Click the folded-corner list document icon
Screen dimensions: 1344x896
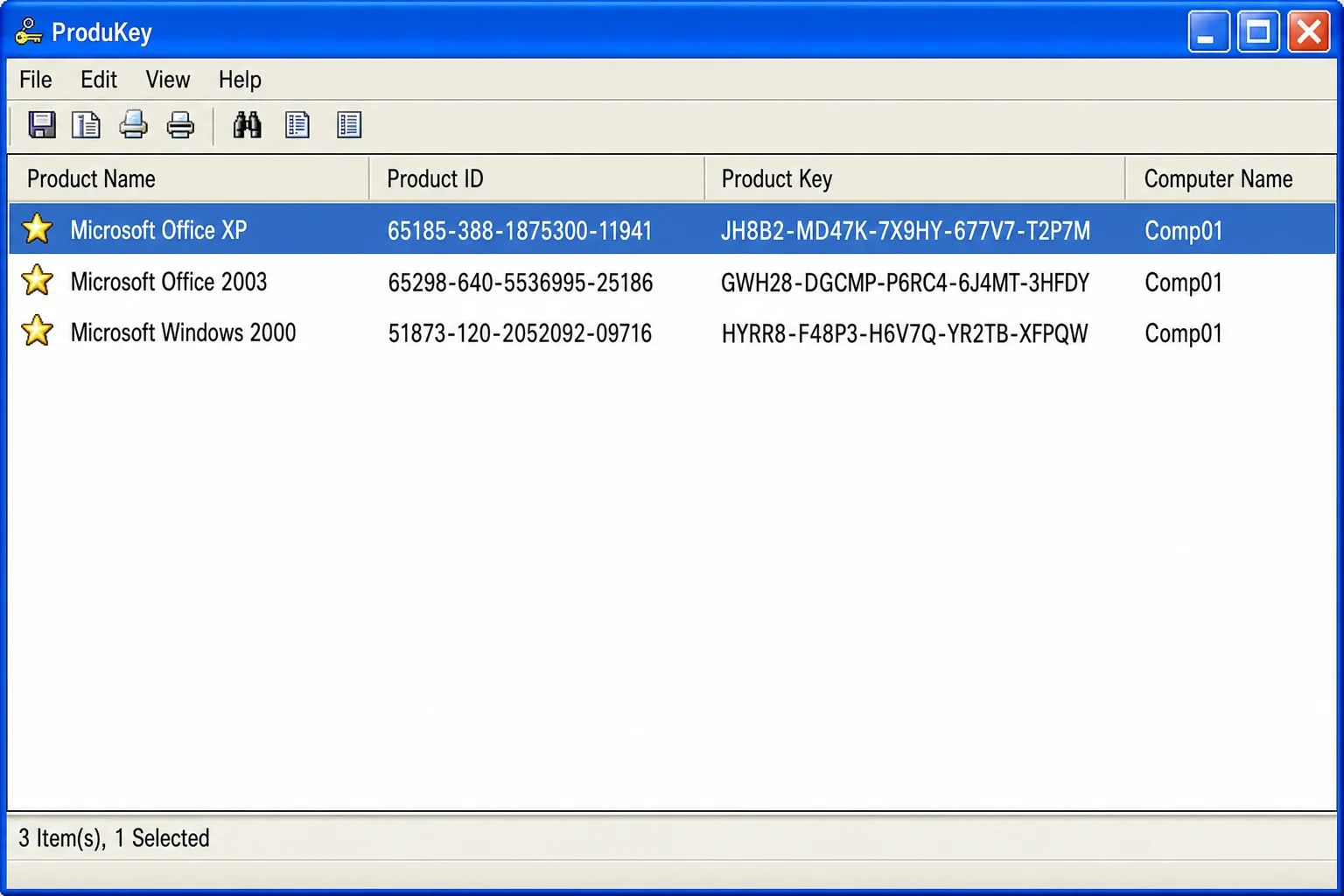click(x=297, y=125)
